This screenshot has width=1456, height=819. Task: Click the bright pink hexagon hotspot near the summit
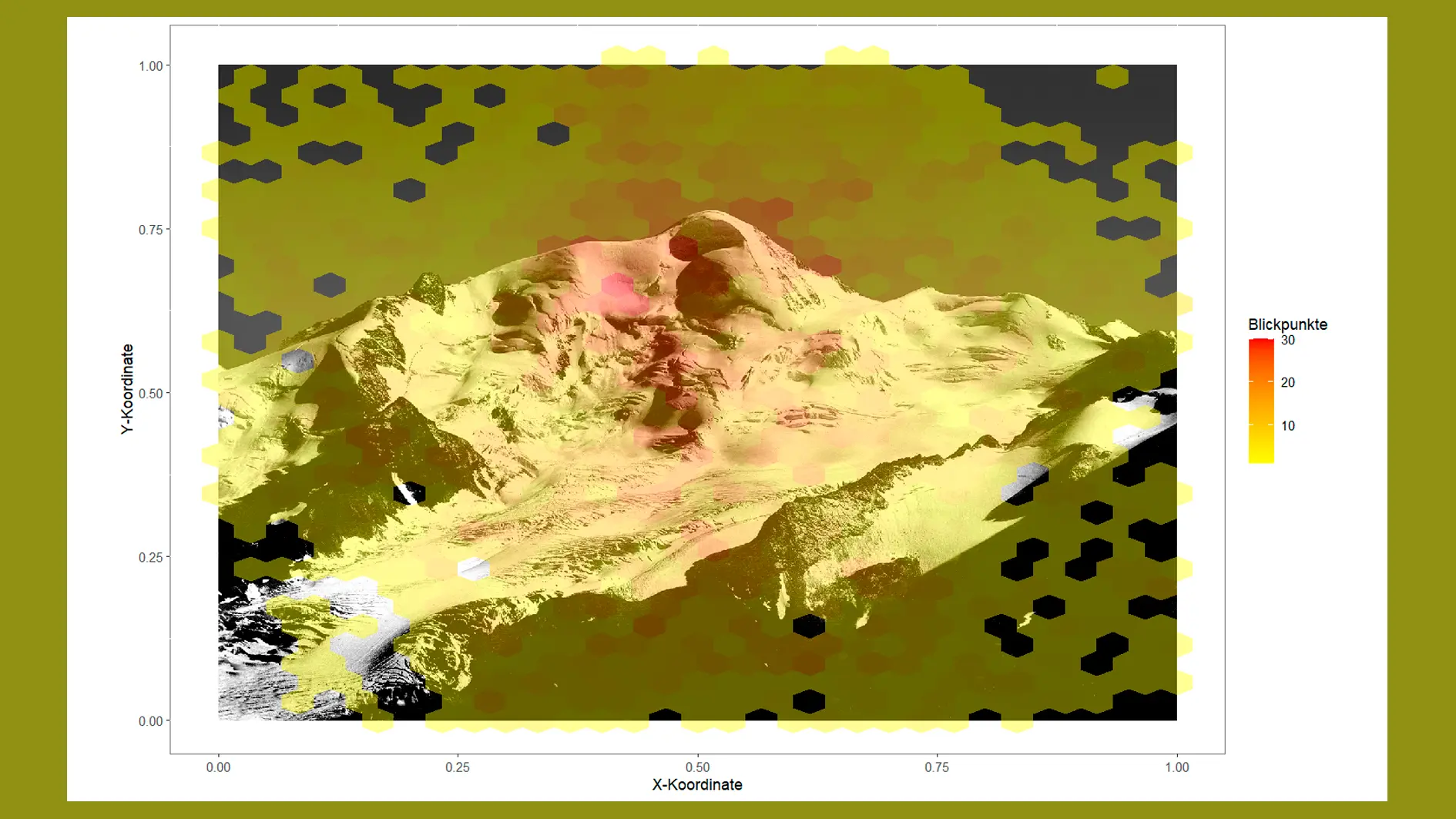617,287
